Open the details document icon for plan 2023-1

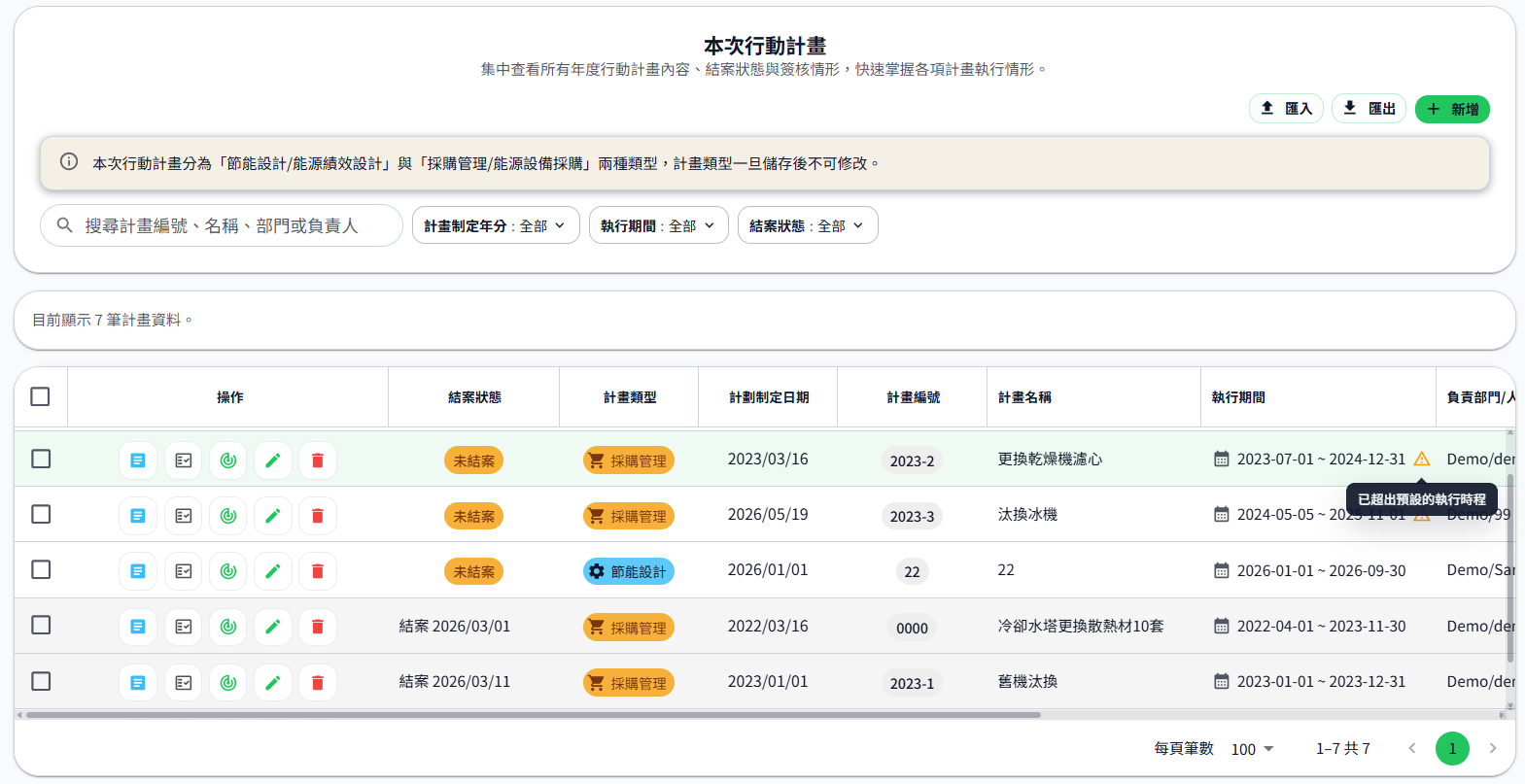(138, 683)
